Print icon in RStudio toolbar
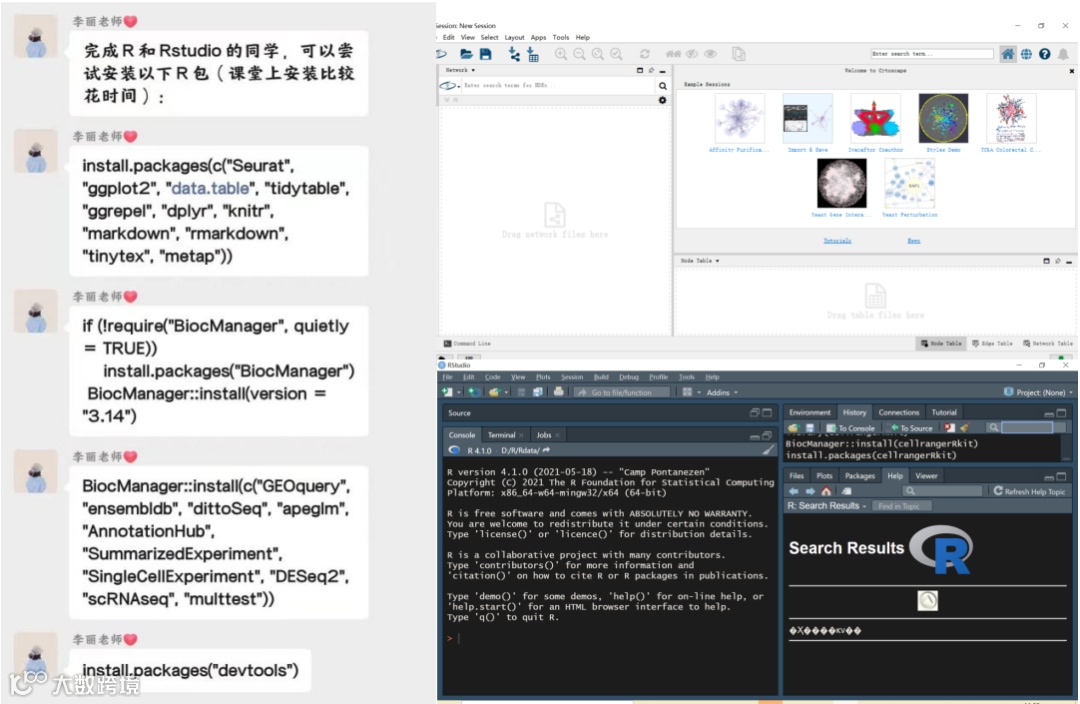 [x=558, y=392]
